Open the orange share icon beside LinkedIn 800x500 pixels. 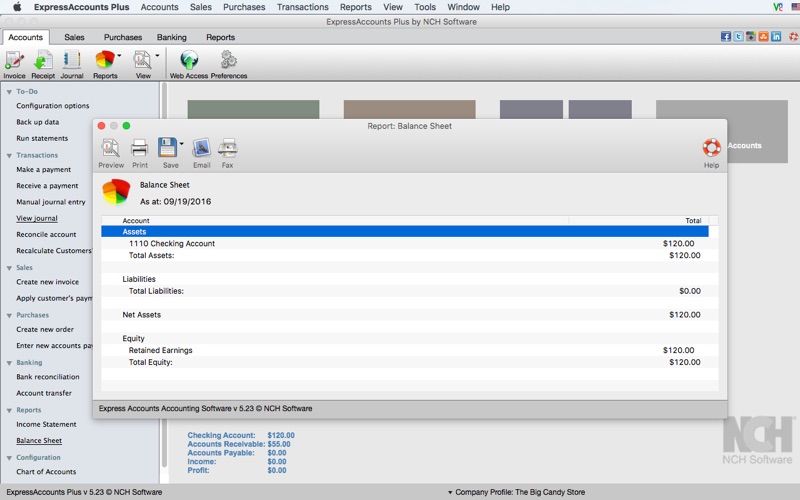pyautogui.click(x=763, y=37)
